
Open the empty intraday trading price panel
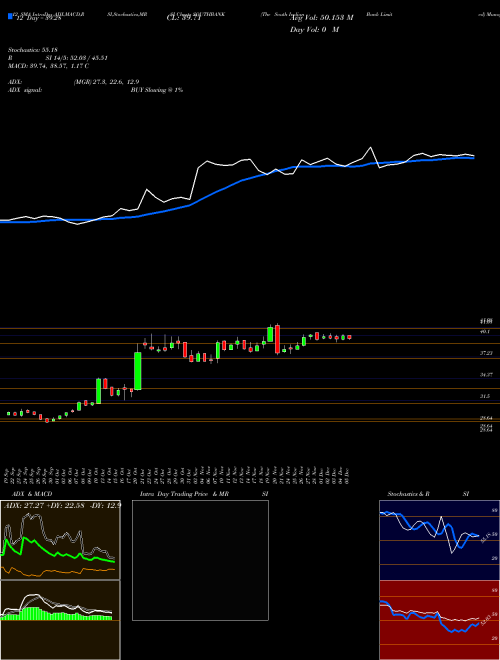pos(200,560)
